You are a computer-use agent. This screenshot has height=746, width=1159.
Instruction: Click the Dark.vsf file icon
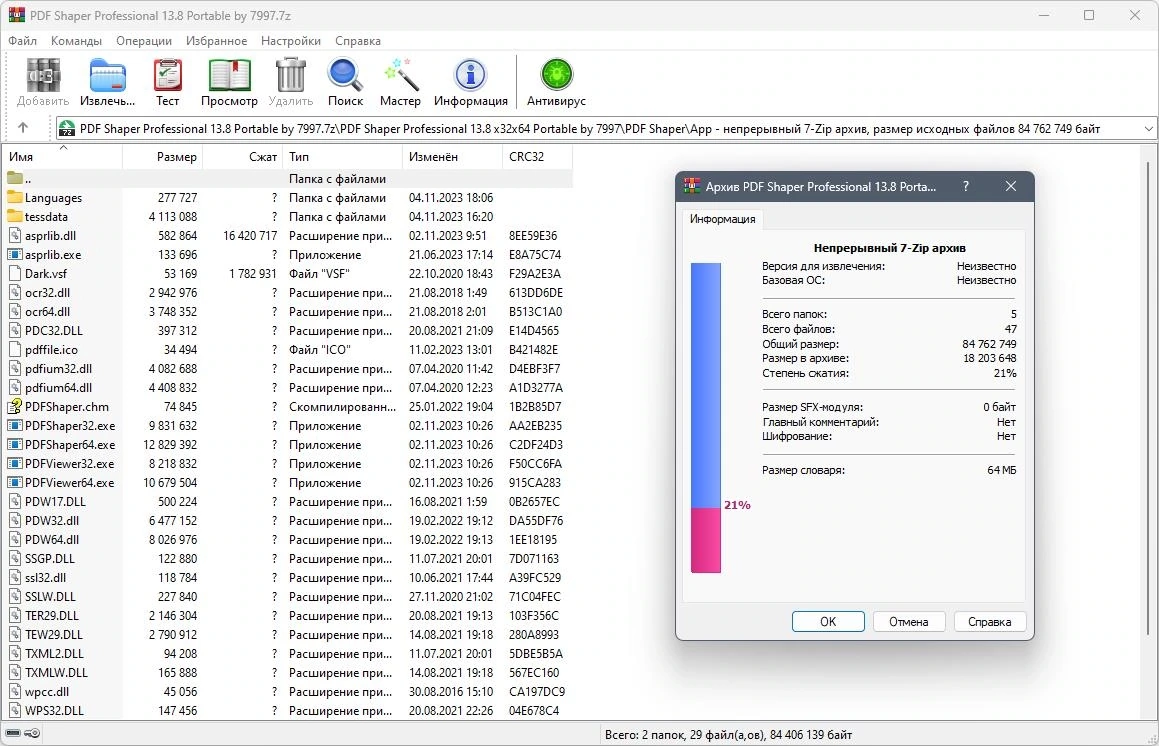tap(15, 274)
